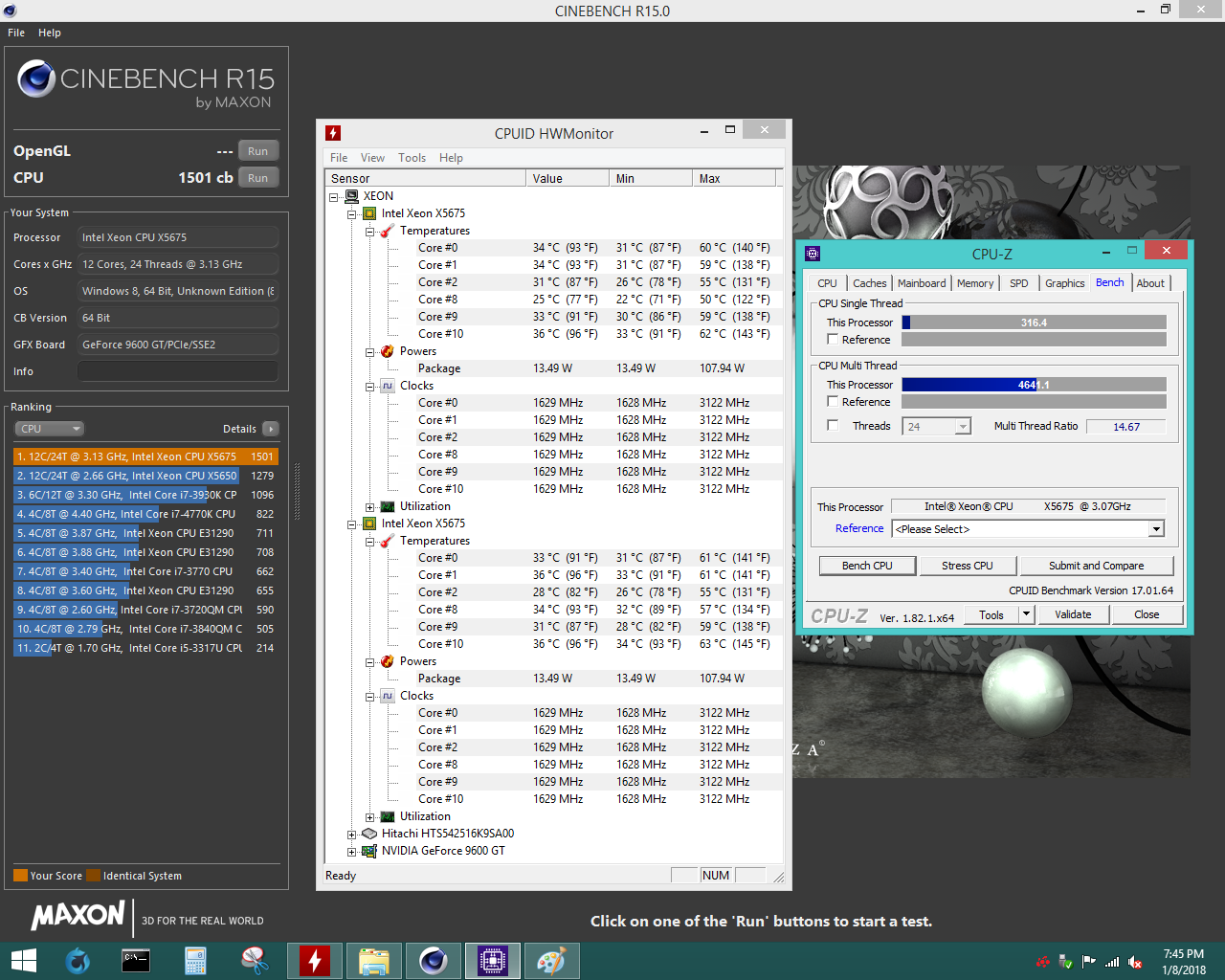Click the orange Your Score legend swatch
1225x980 pixels.
(20, 876)
